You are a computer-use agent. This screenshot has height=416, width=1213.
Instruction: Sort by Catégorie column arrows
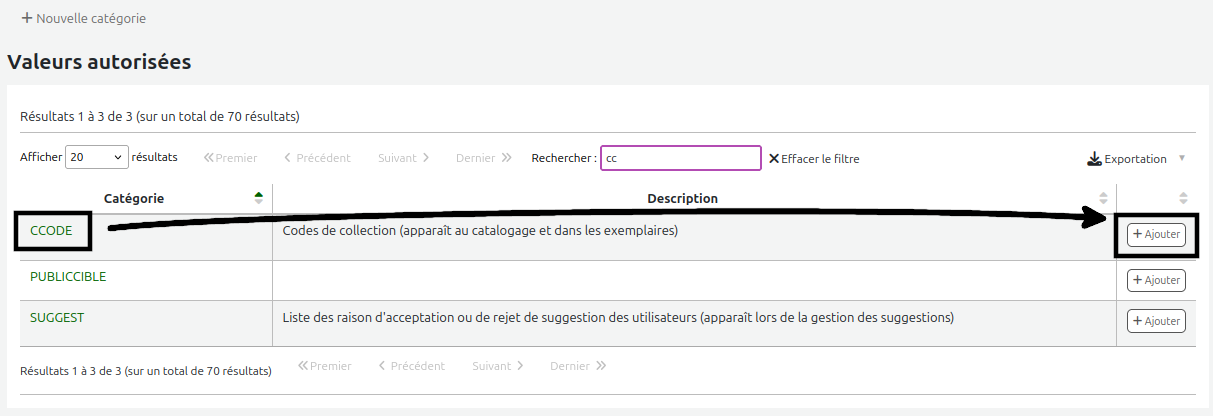coord(259,198)
